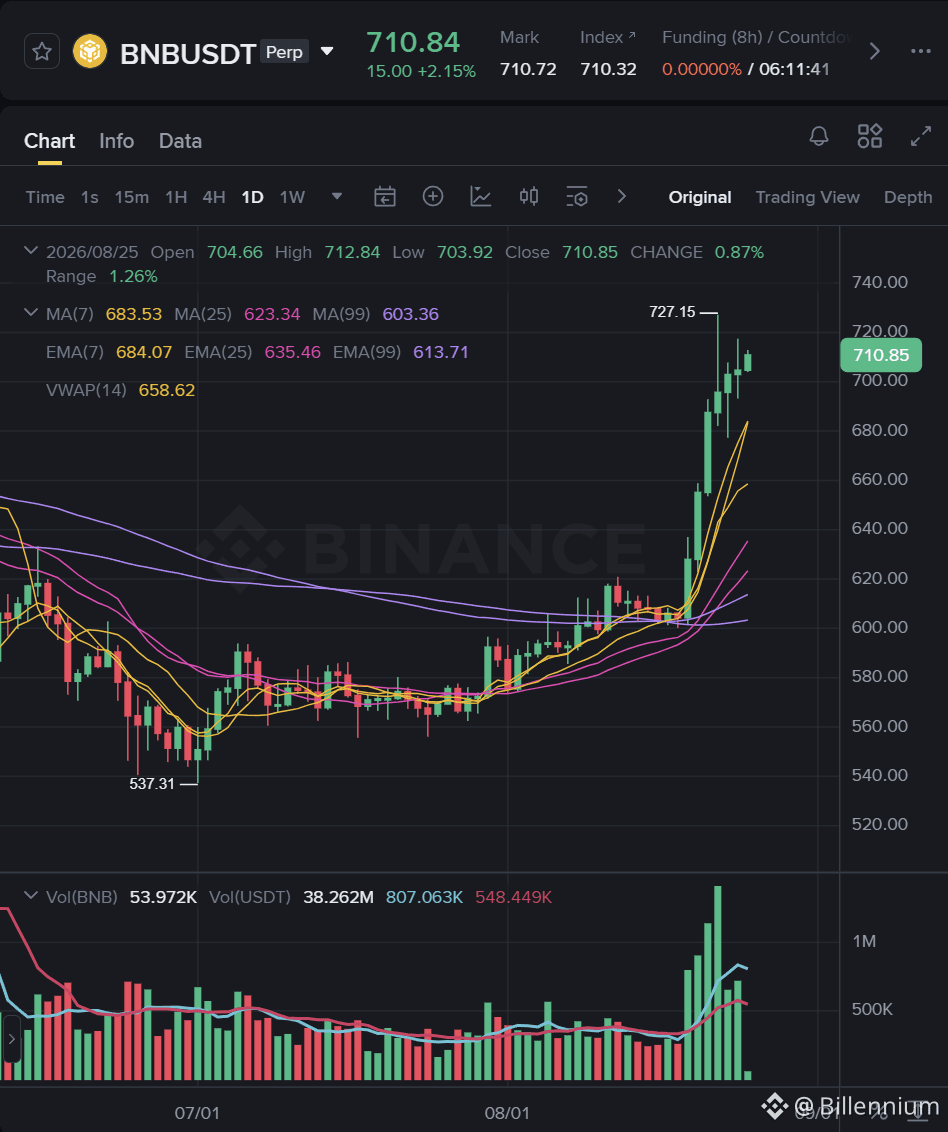Collapse the Vol(BNB) volume legend
This screenshot has height=1132, width=948.
[x=31, y=895]
